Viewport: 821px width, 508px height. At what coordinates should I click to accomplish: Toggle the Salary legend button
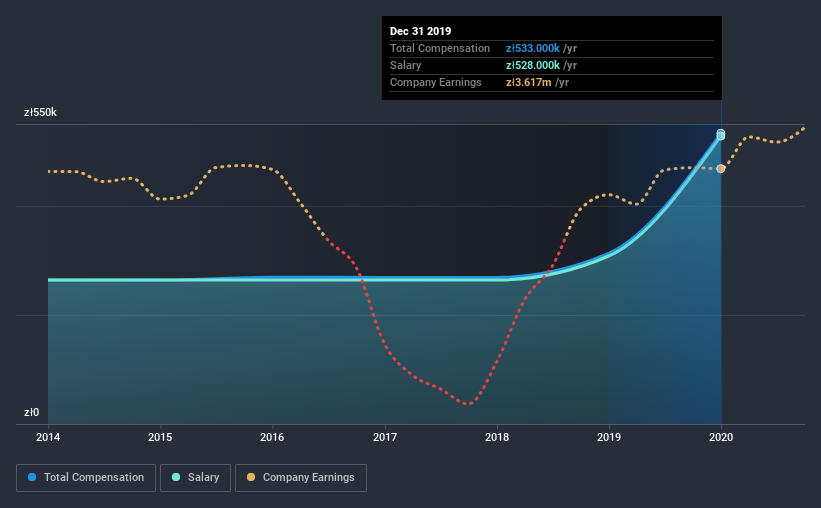(195, 478)
